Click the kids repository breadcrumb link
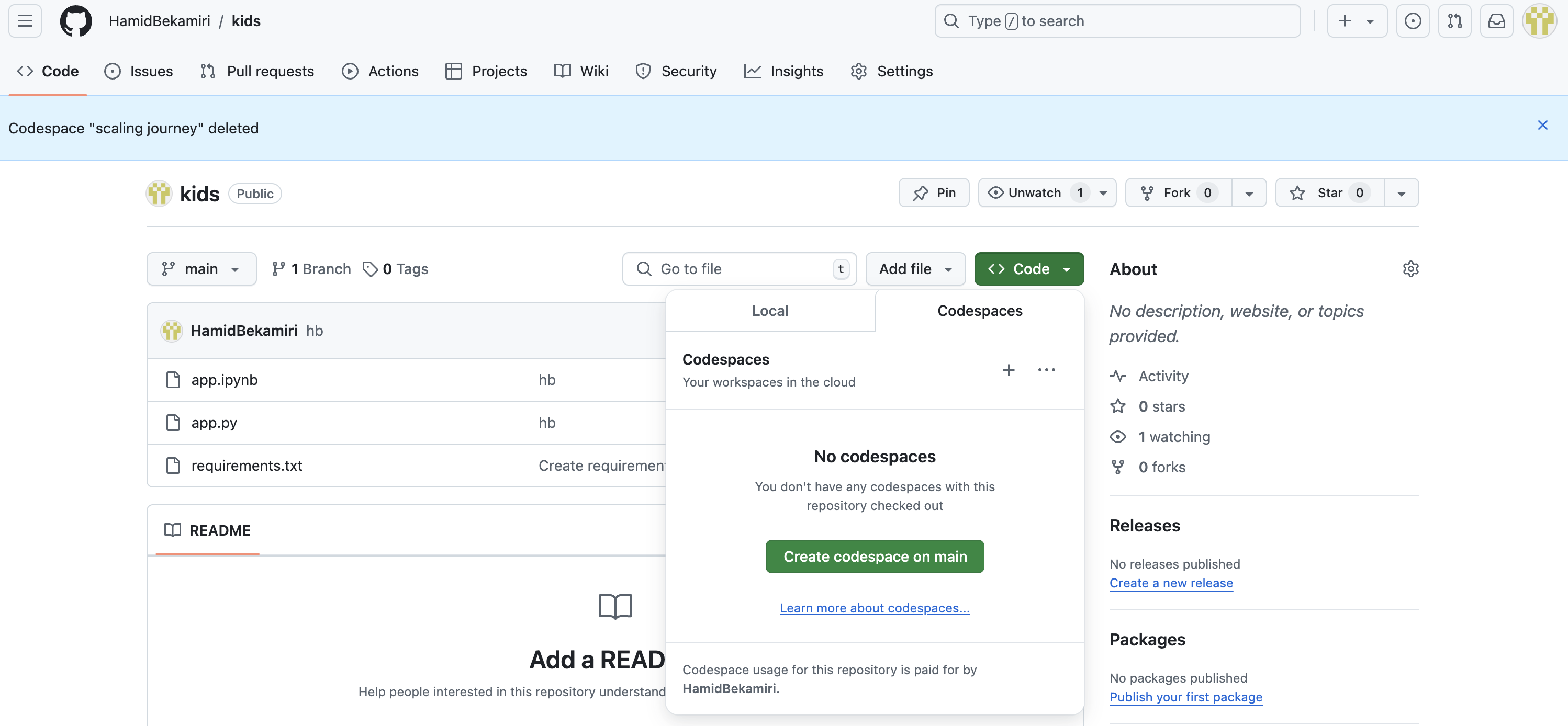 [246, 21]
